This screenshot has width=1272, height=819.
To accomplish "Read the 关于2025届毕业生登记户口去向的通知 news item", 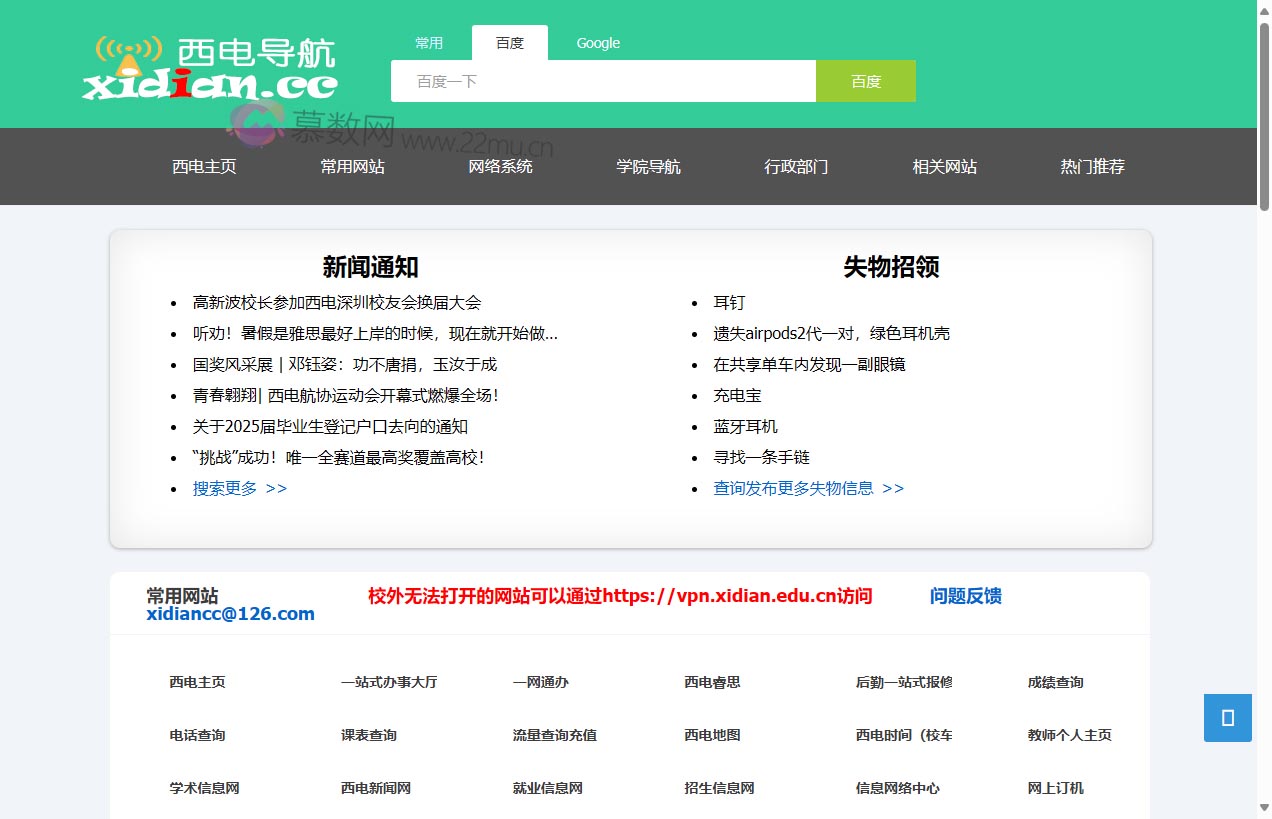I will tap(330, 426).
